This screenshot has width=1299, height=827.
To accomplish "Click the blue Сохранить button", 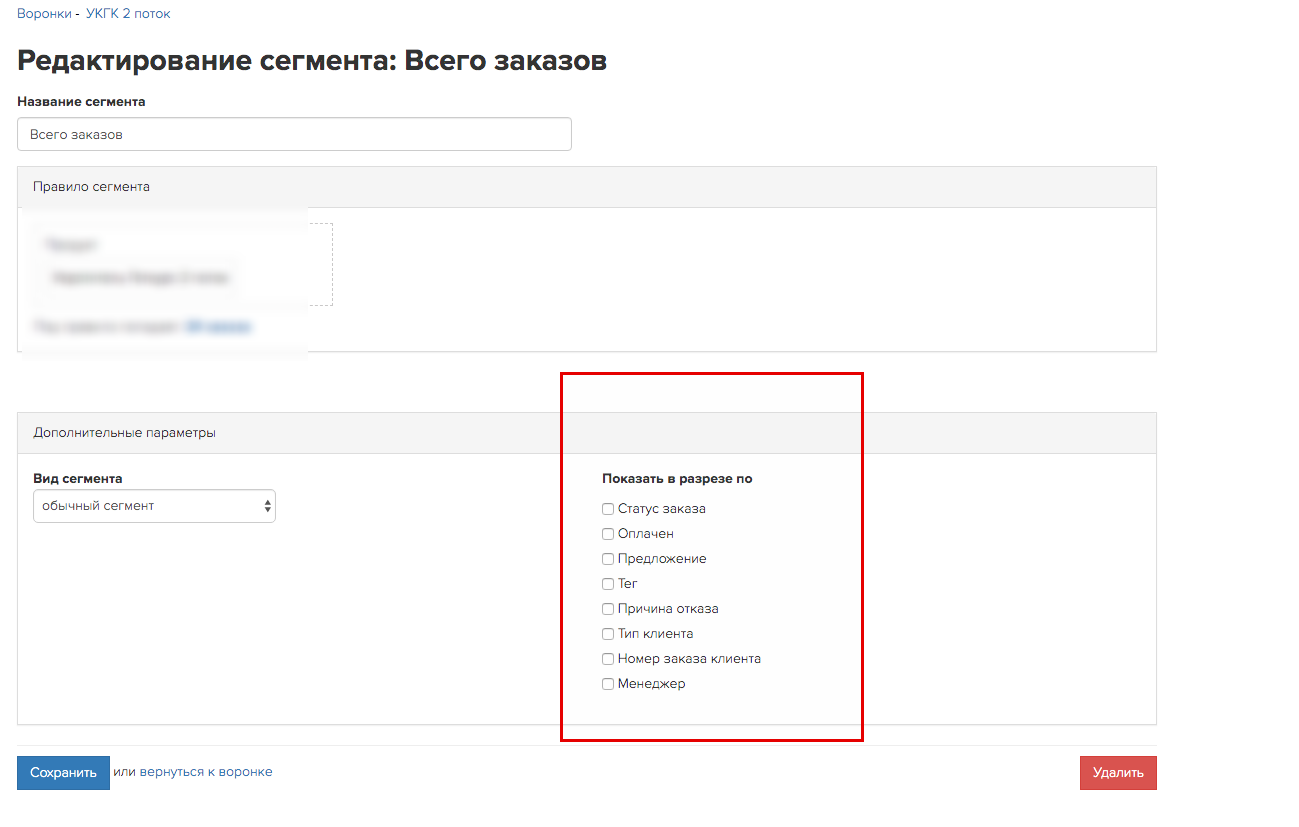I will point(63,773).
